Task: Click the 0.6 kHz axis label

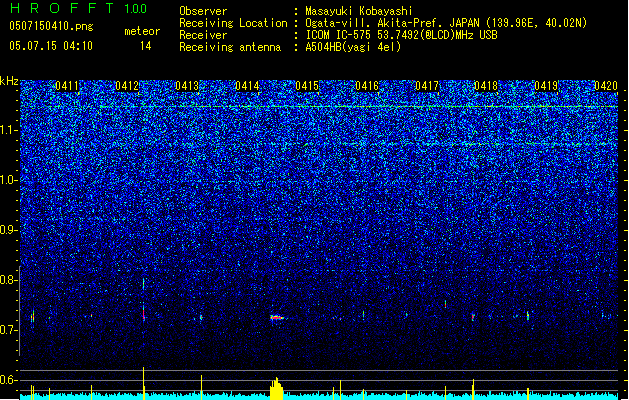Action: (9, 380)
